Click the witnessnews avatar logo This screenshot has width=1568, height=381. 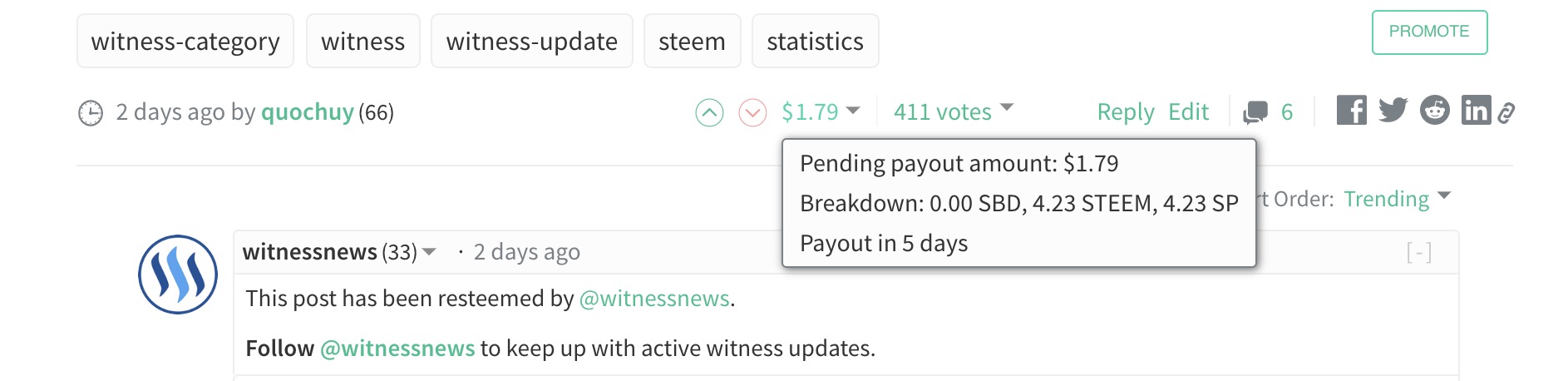click(178, 275)
